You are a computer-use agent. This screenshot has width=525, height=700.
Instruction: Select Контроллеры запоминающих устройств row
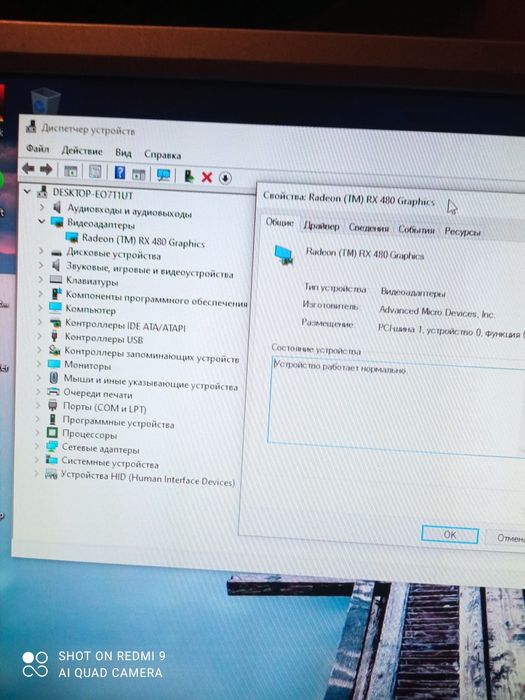152,355
